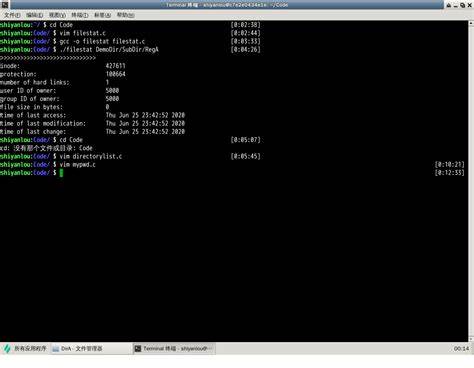Click the [0:10:21] timestamp
The image size is (474, 368).
[449, 164]
